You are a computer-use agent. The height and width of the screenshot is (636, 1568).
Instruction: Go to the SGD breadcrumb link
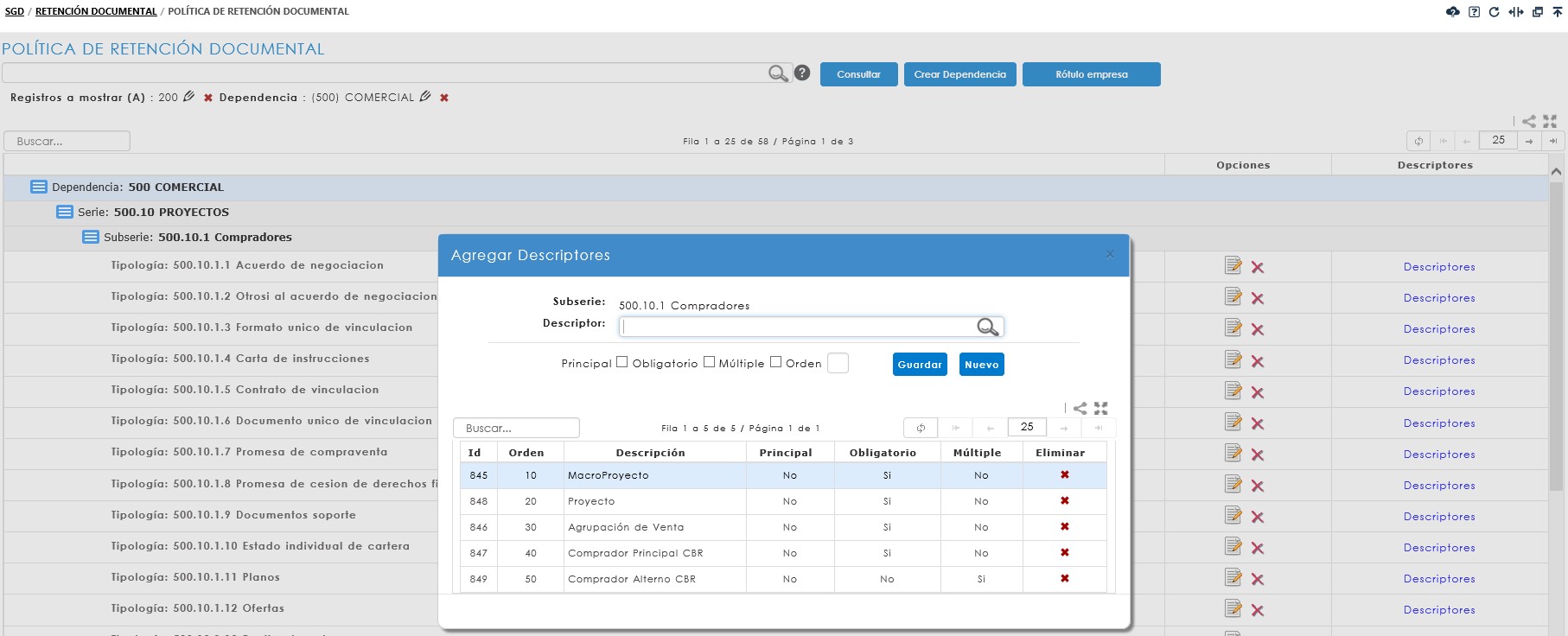point(15,11)
